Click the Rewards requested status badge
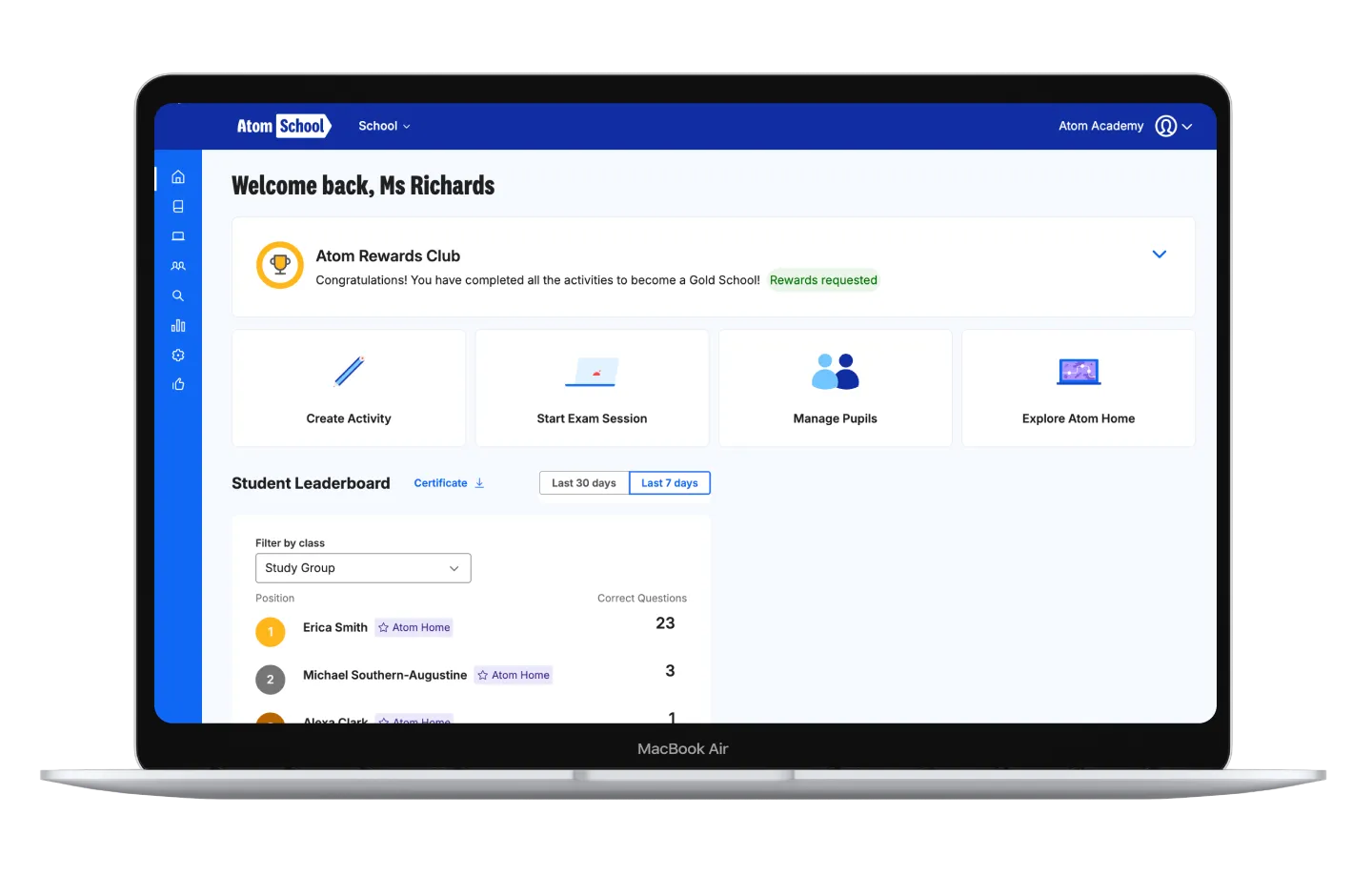 coord(823,280)
